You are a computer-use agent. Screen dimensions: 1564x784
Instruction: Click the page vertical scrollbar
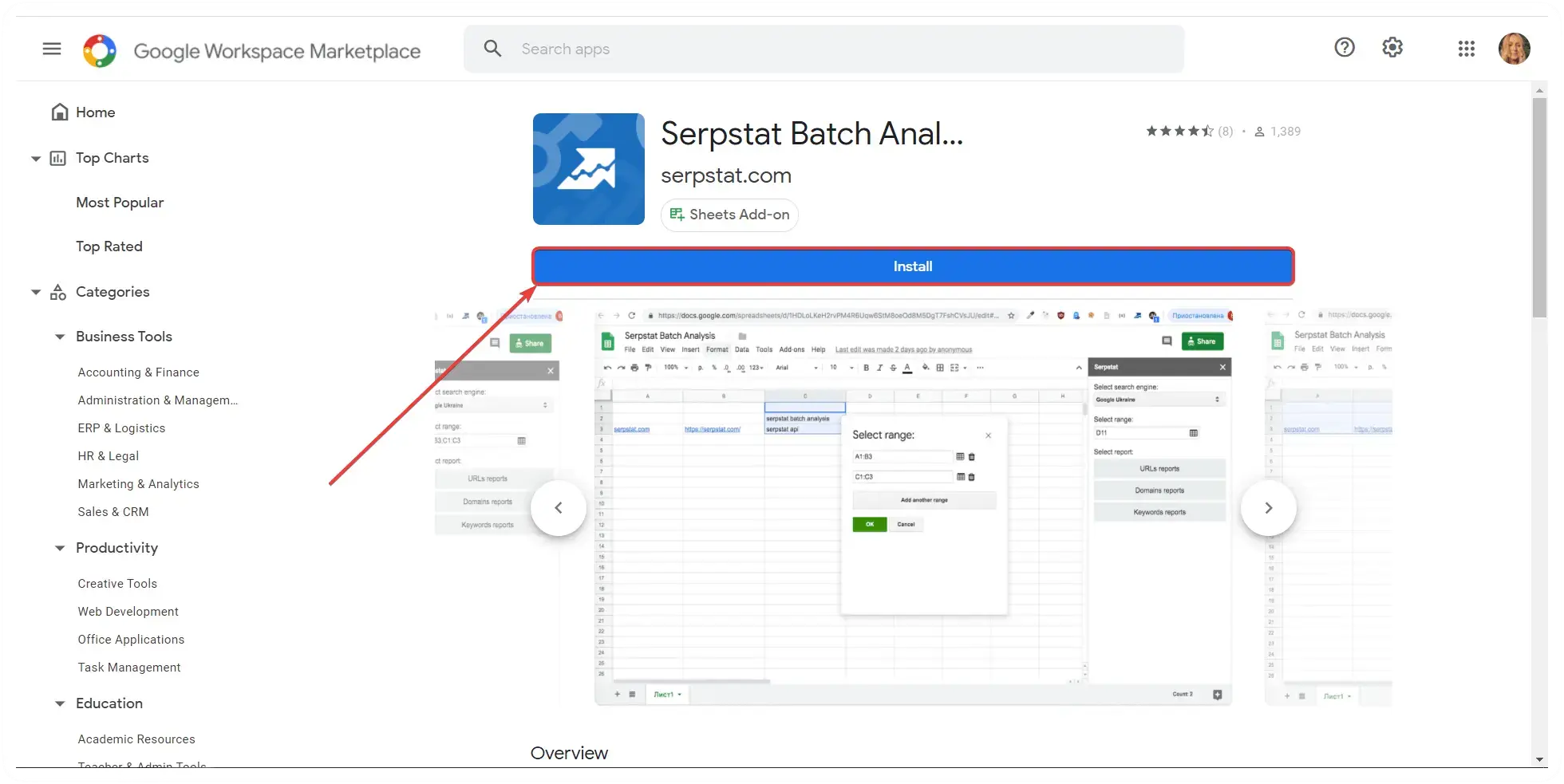[x=1539, y=207]
